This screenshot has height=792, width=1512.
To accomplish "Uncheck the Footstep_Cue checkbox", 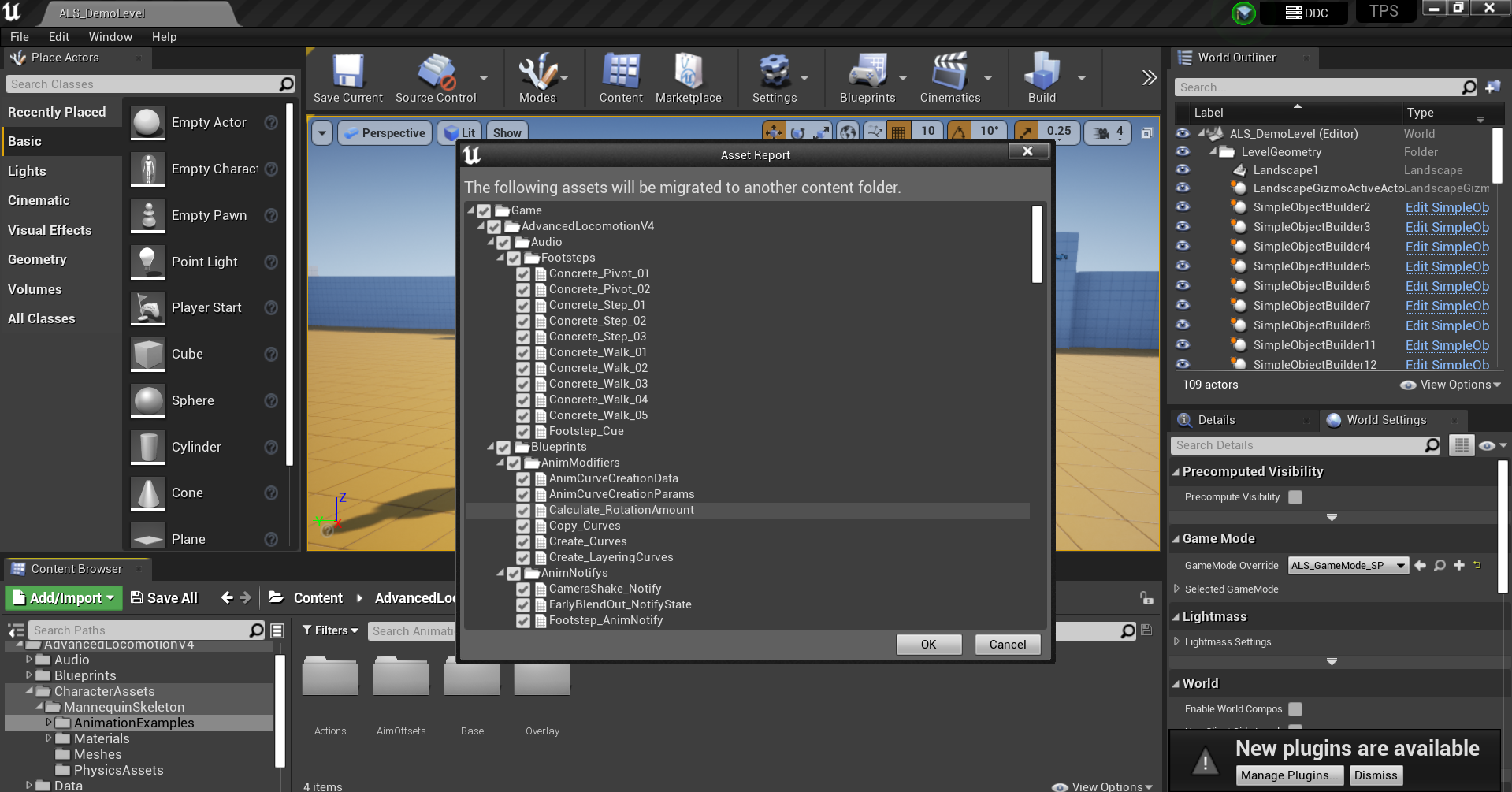I will (x=523, y=432).
